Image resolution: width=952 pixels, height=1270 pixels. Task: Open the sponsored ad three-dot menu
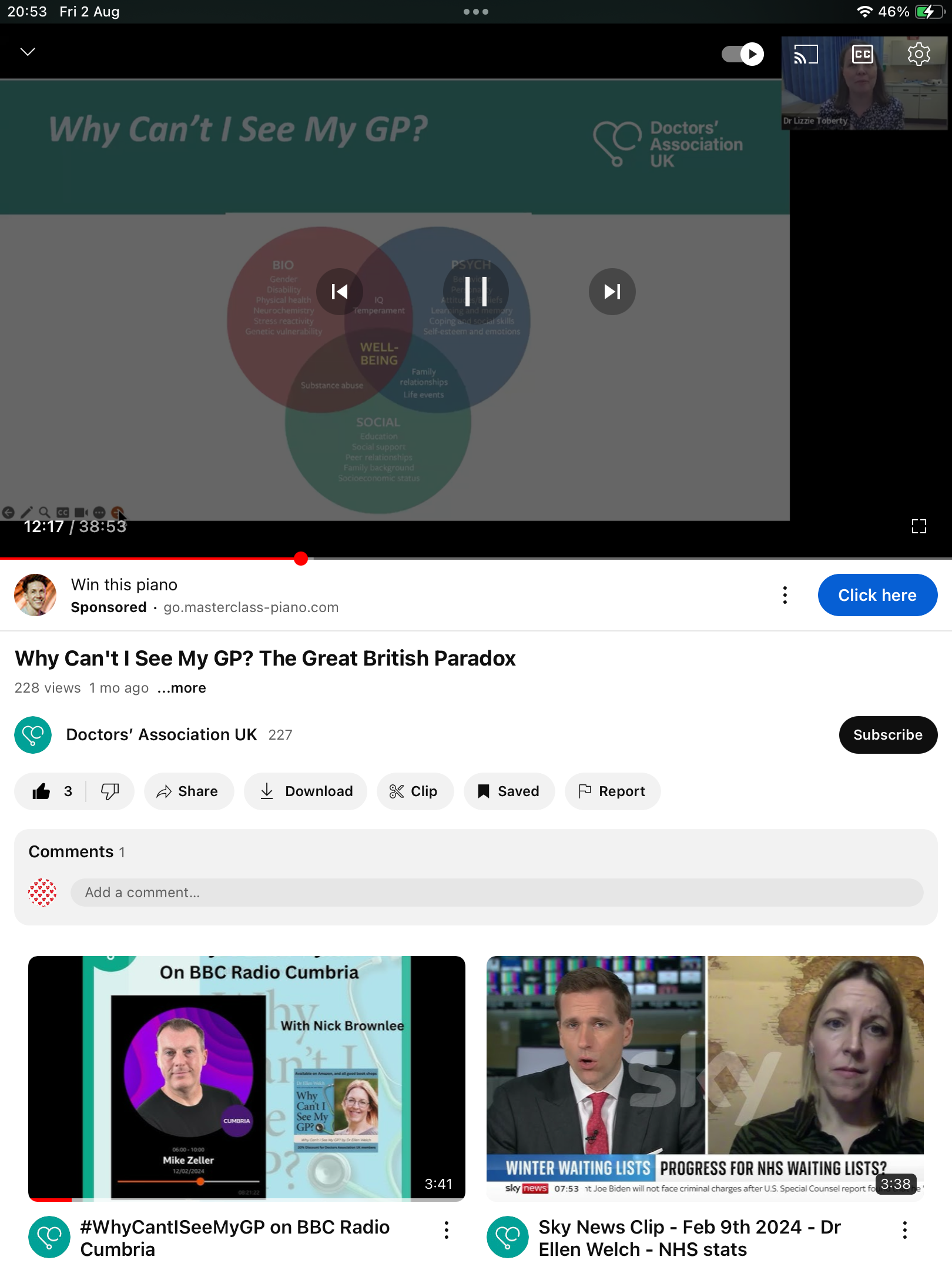point(785,595)
